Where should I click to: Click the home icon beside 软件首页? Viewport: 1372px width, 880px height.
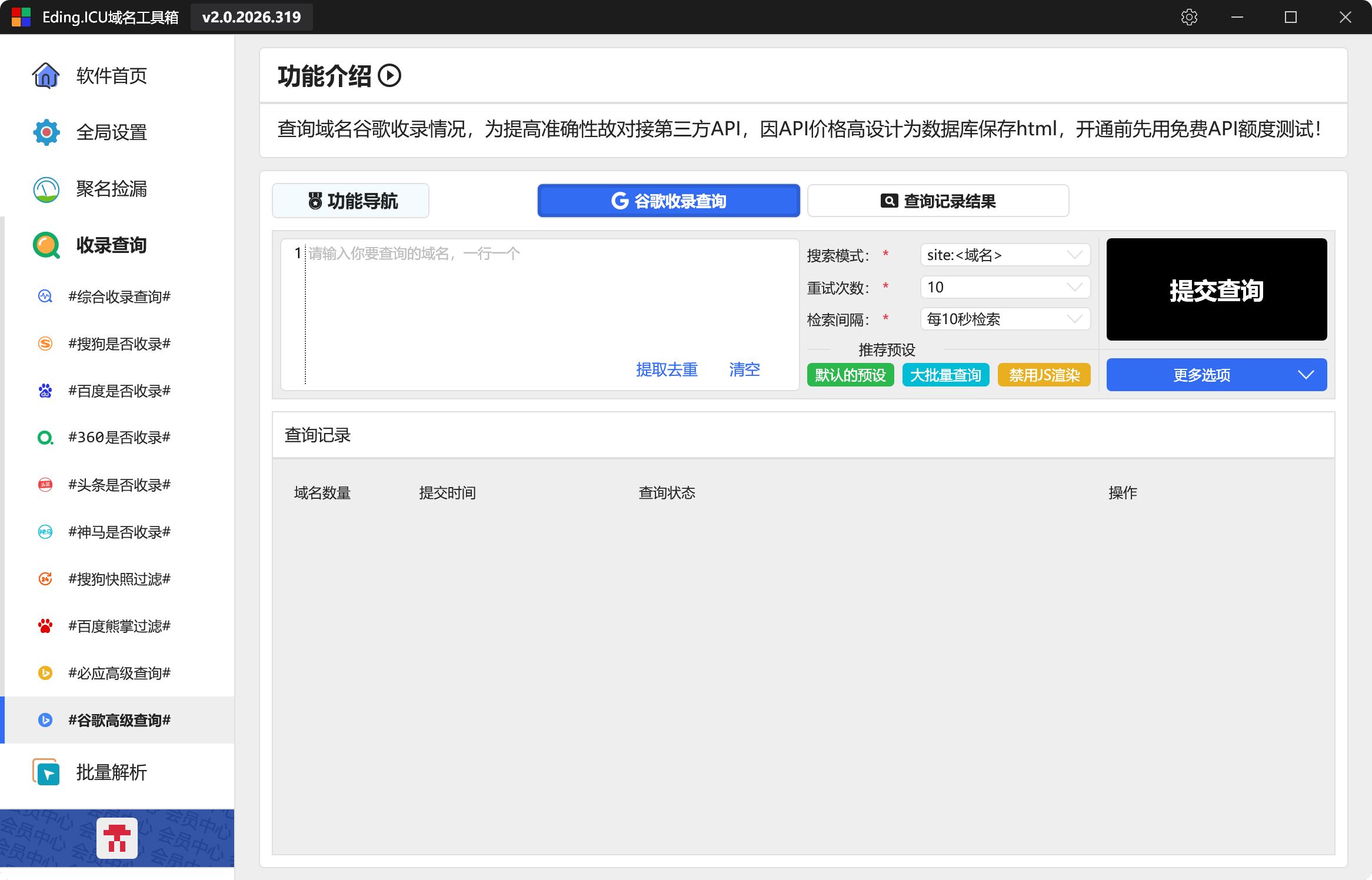click(46, 76)
